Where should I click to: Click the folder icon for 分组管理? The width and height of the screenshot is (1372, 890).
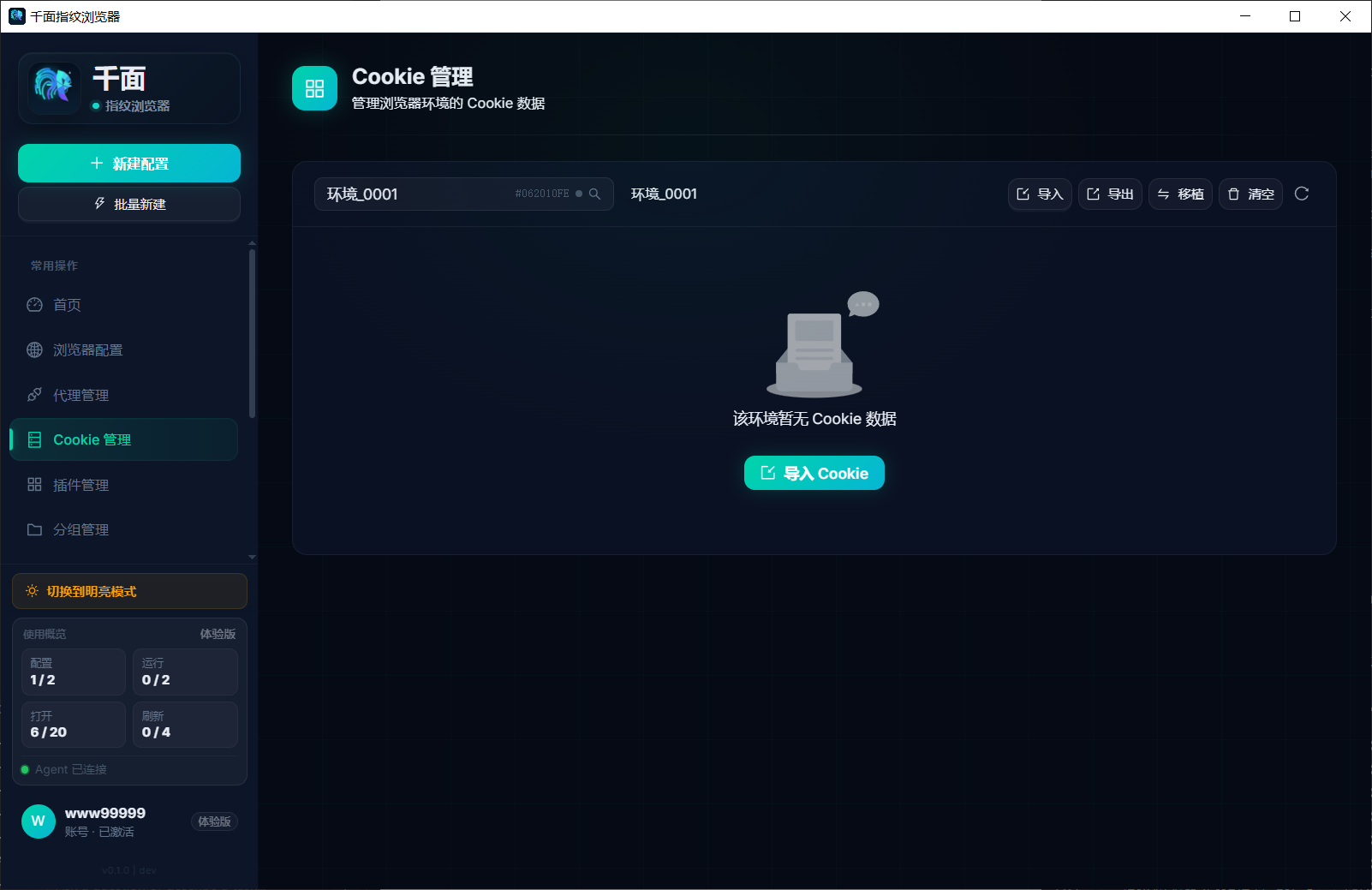[x=34, y=529]
